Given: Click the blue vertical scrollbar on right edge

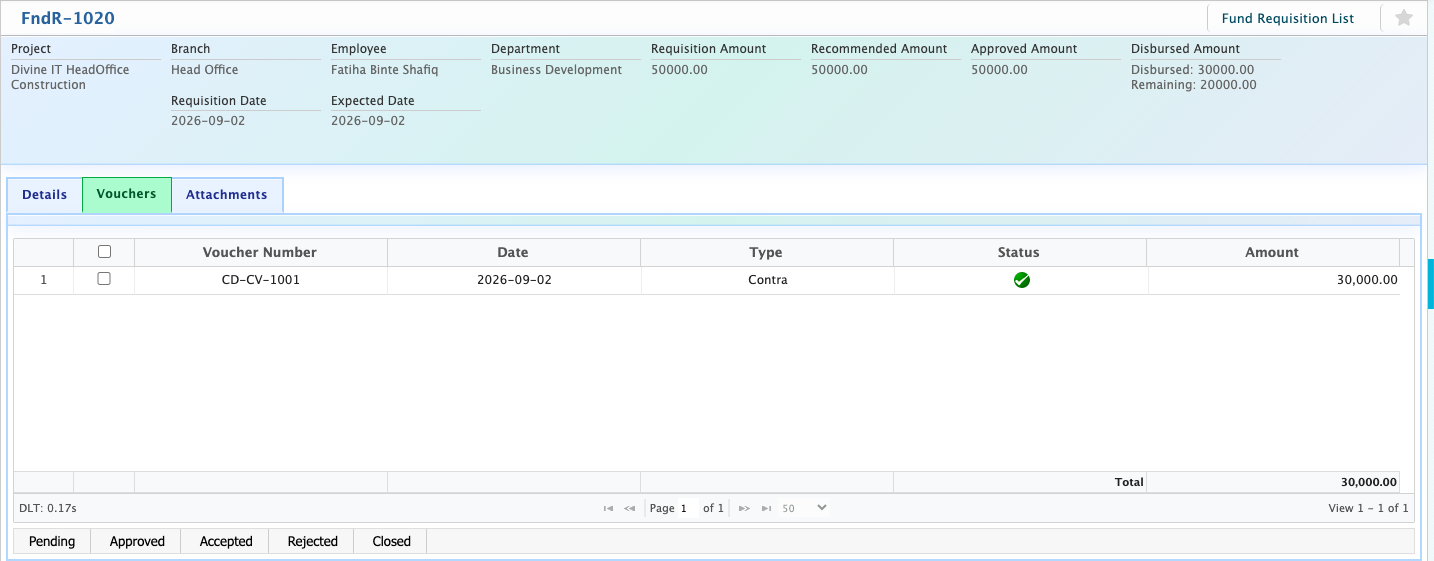Looking at the screenshot, I should [x=1430, y=282].
